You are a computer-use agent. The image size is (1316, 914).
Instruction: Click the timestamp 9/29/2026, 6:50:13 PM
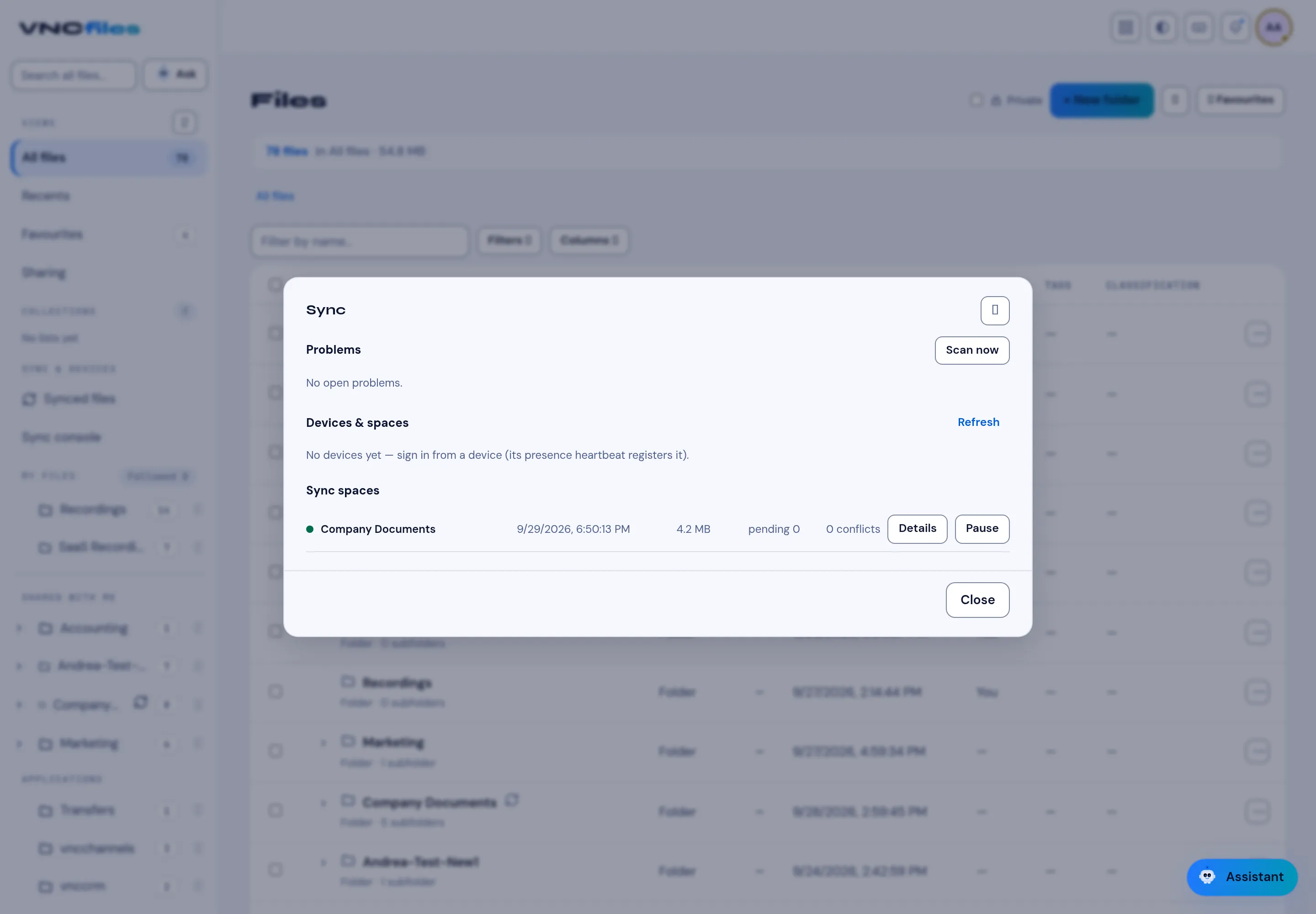pos(573,529)
